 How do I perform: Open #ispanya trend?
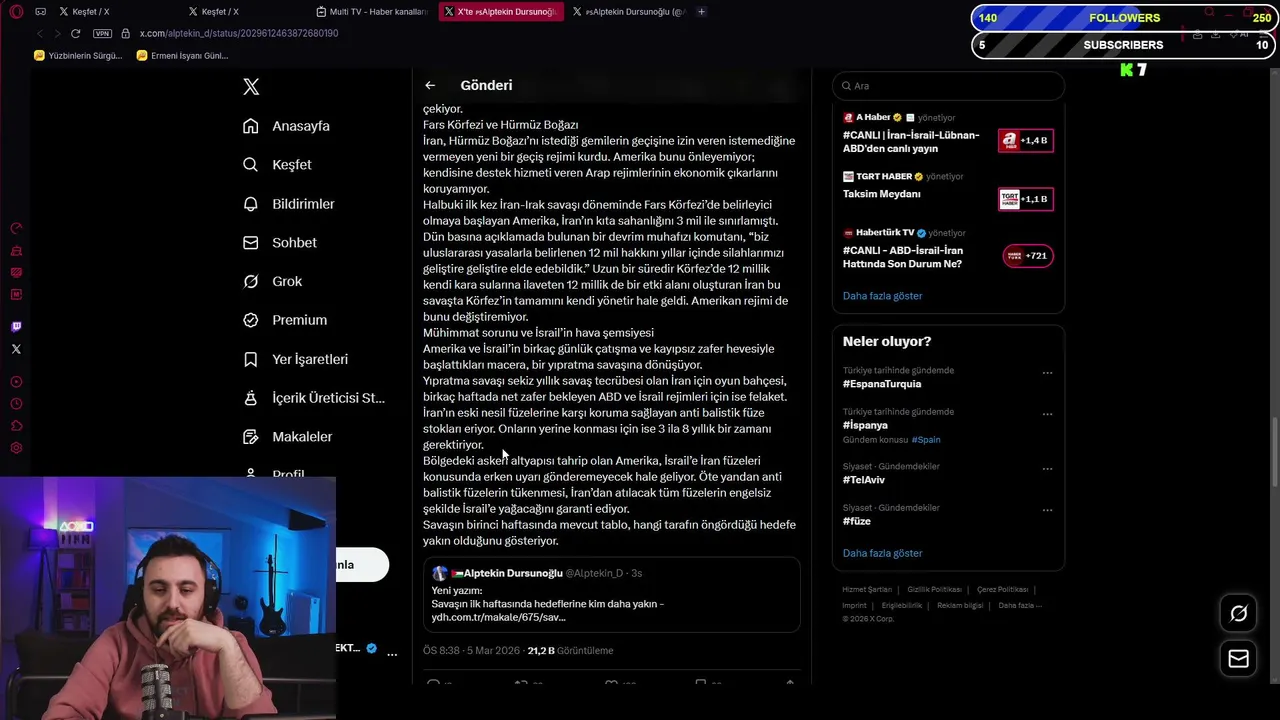coord(865,425)
